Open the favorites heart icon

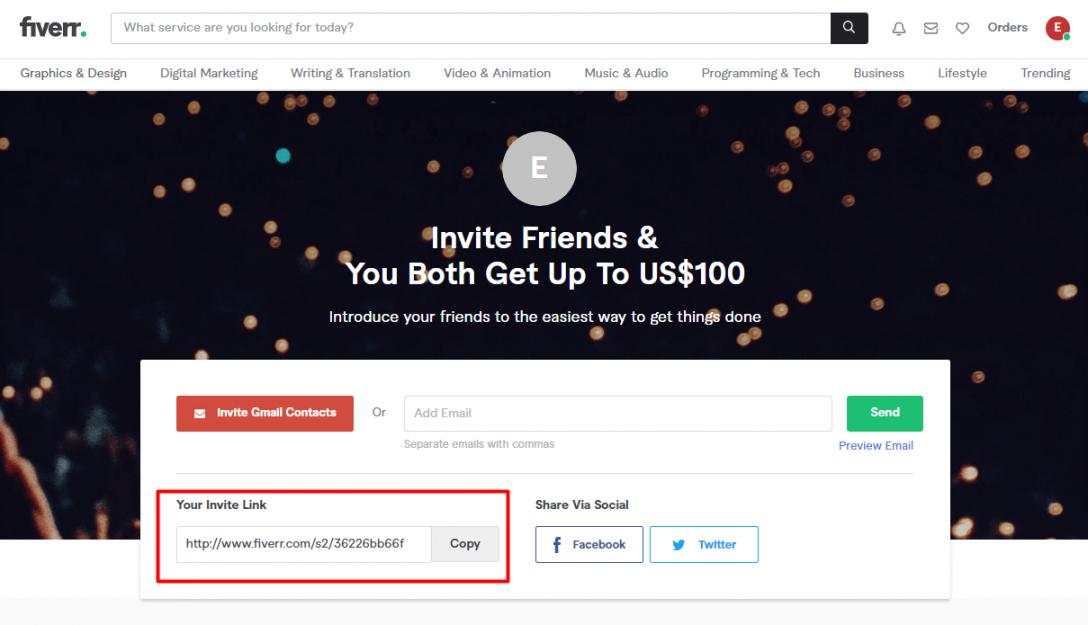(962, 29)
